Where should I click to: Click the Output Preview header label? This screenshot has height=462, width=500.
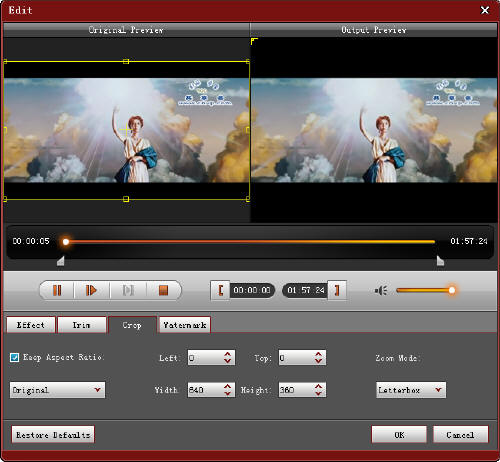[x=374, y=30]
